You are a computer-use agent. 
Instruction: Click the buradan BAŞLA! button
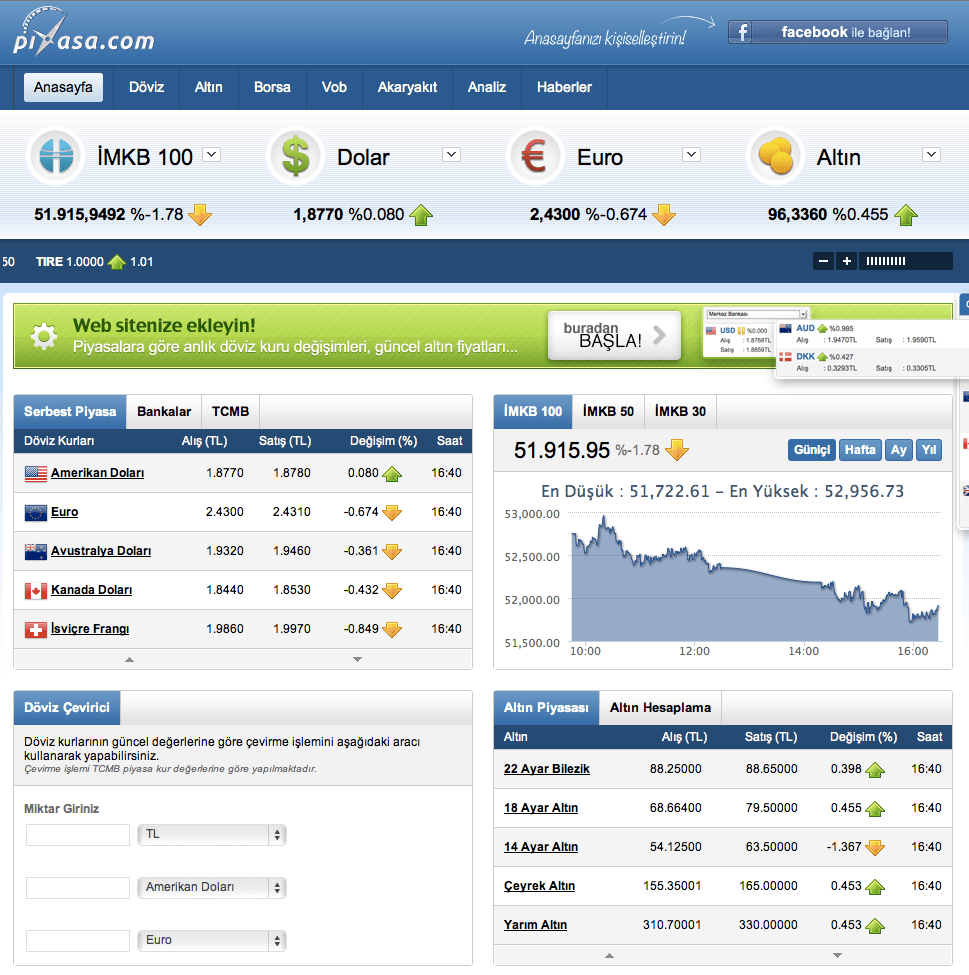pyautogui.click(x=614, y=336)
